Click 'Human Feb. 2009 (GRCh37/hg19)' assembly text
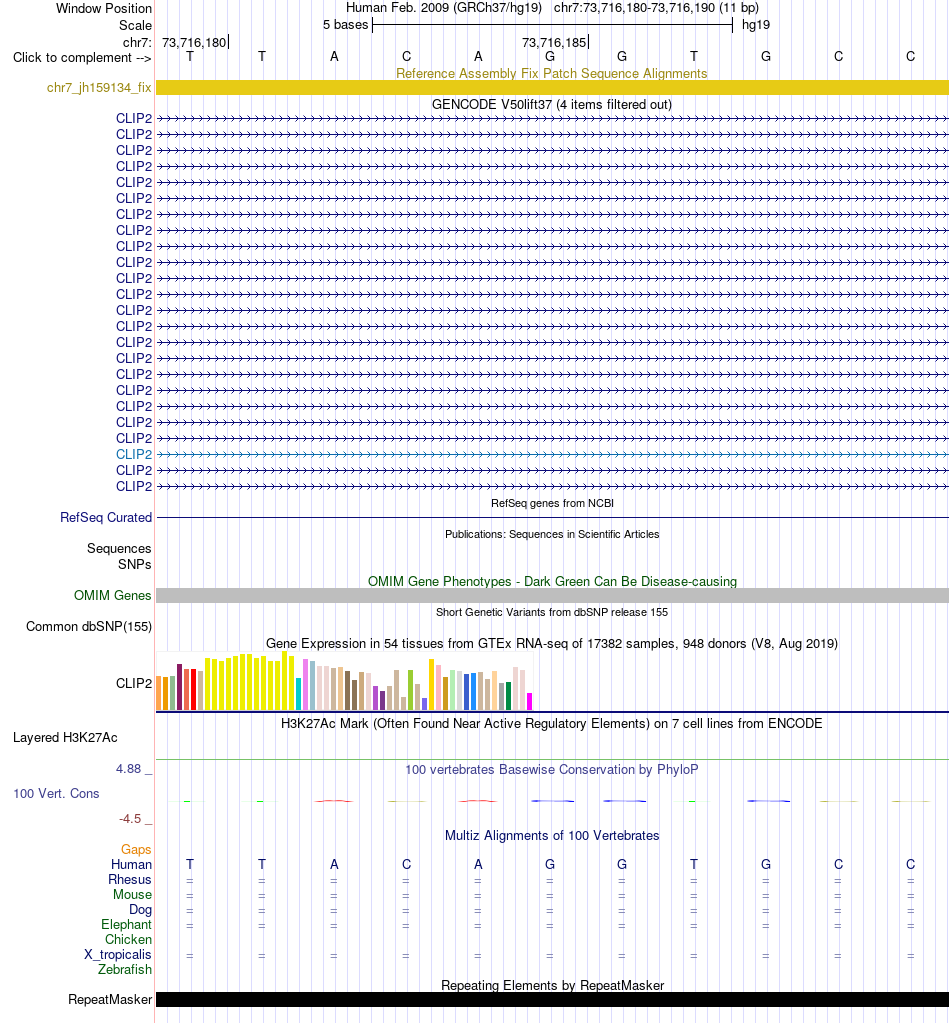The width and height of the screenshot is (950, 1023). [444, 8]
